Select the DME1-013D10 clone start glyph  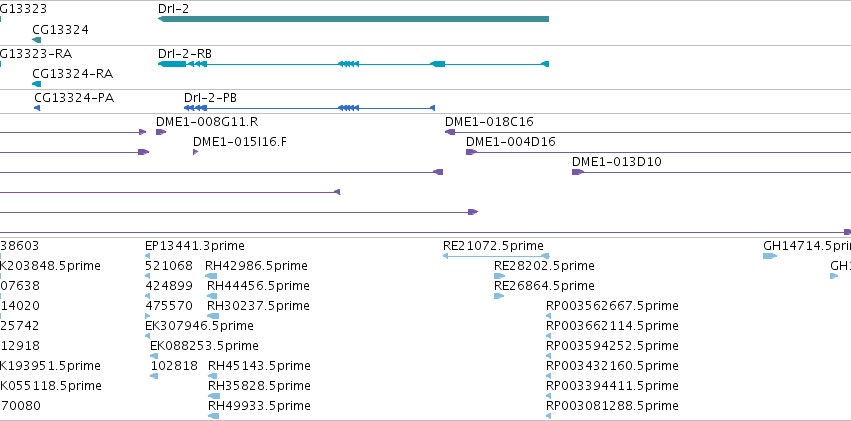577,172
